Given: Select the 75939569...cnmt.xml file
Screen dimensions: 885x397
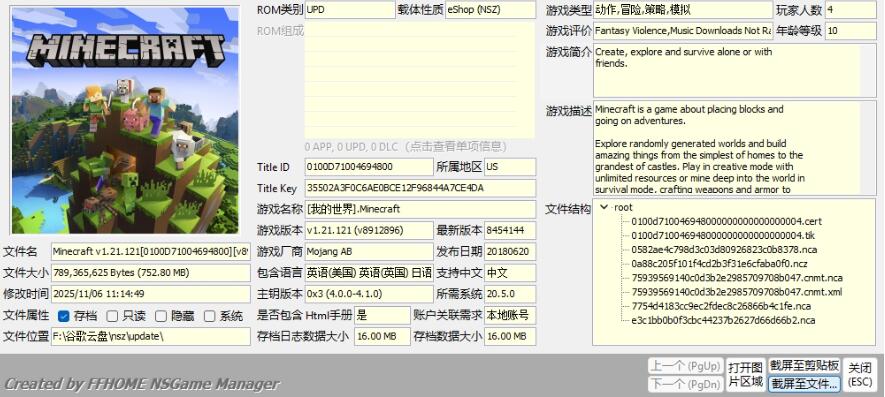Looking at the screenshot, I should (737, 292).
